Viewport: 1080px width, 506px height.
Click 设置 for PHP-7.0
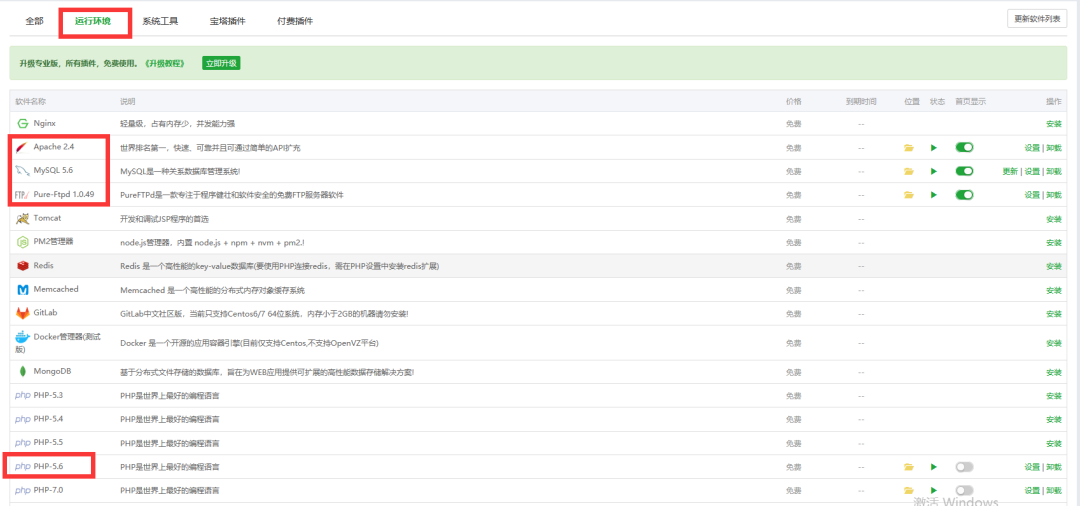(x=1032, y=490)
